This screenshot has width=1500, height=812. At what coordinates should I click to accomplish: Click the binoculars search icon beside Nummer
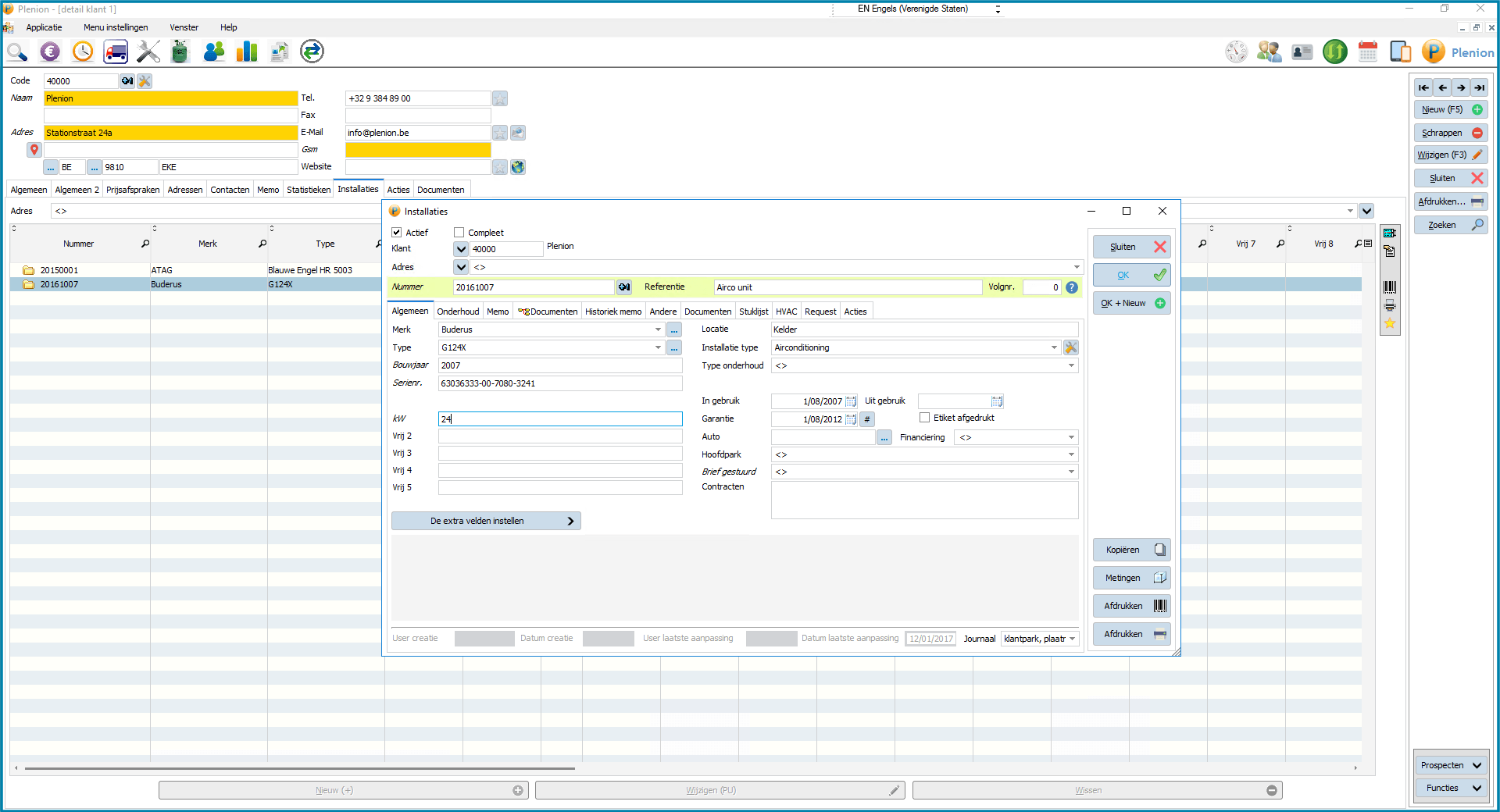624,287
